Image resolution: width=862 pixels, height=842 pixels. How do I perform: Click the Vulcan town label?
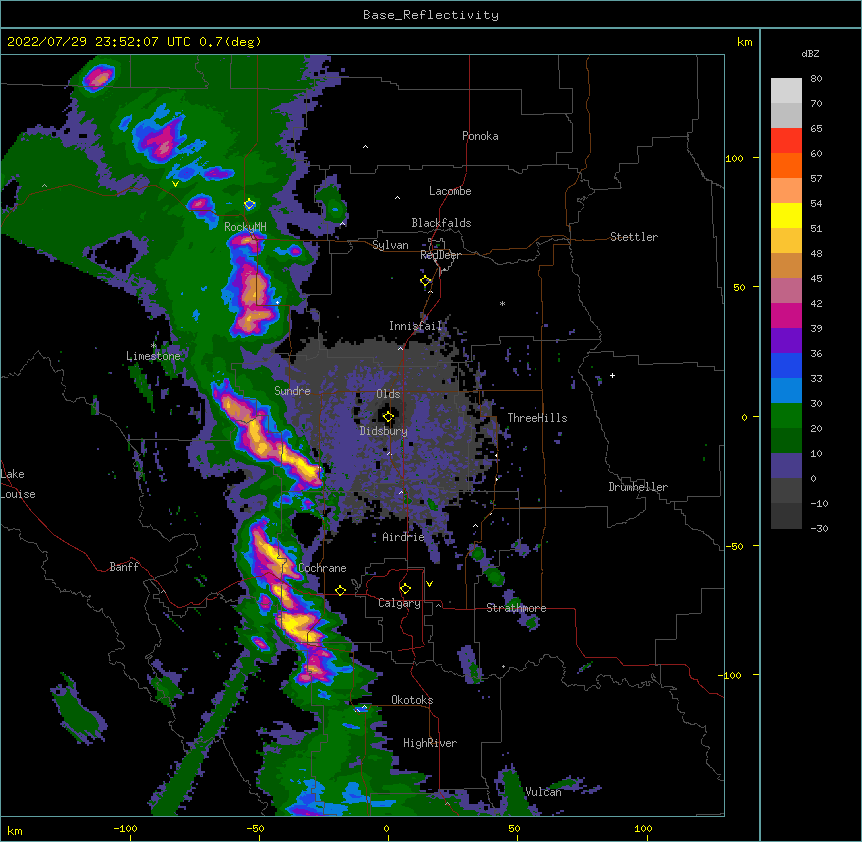click(543, 792)
